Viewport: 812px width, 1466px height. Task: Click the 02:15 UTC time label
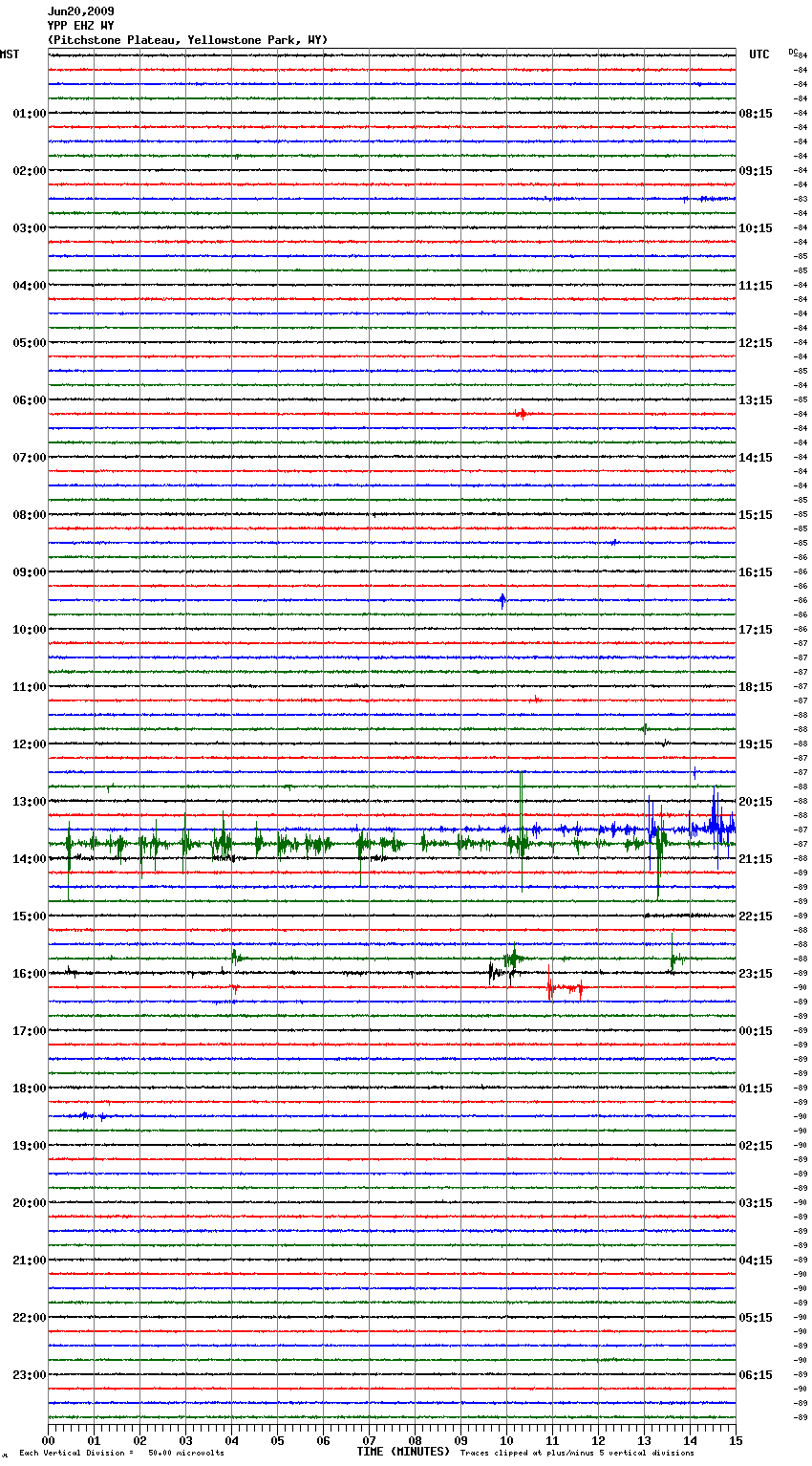point(756,1146)
